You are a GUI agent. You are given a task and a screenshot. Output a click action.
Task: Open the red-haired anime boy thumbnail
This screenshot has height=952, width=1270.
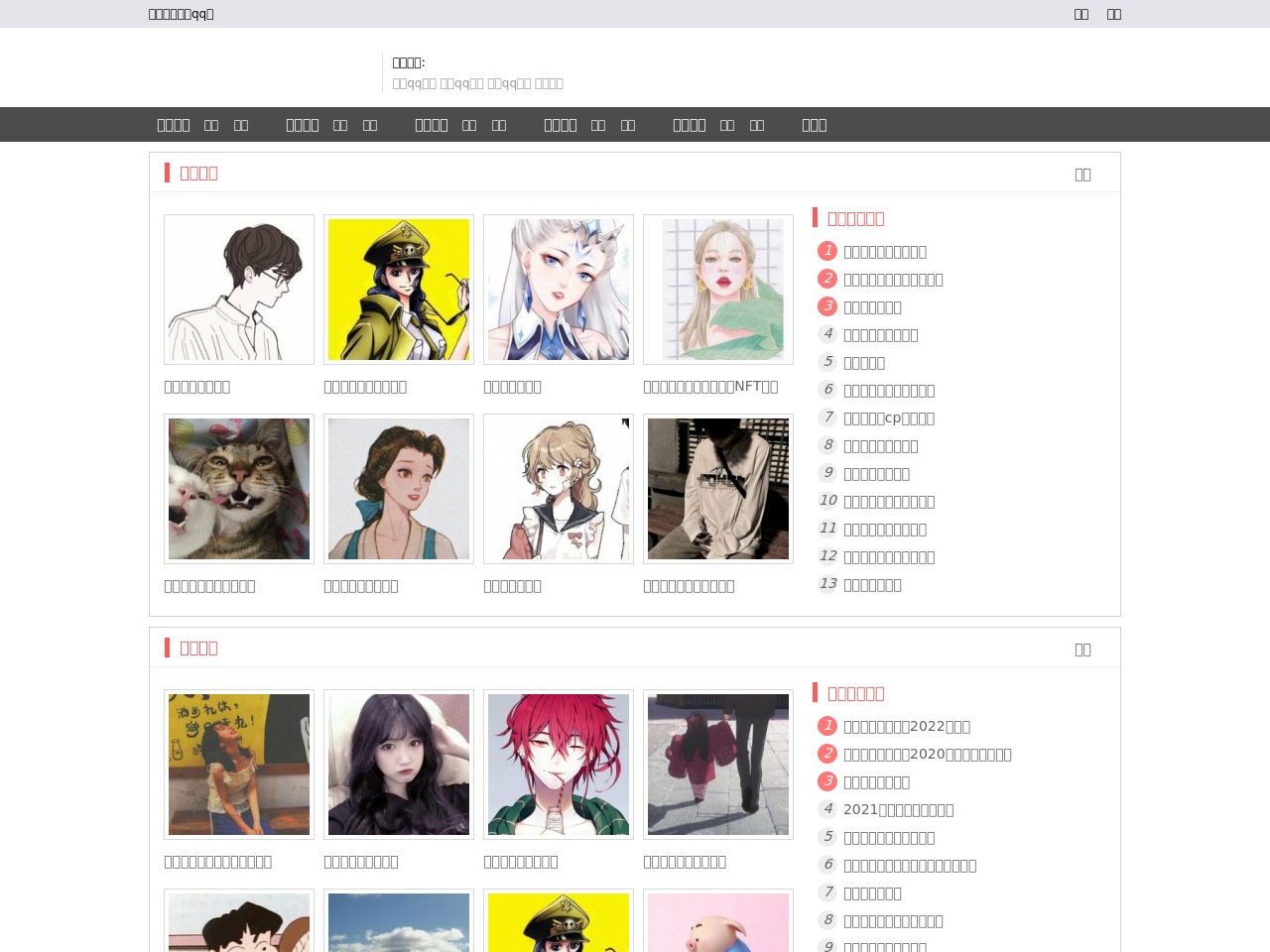tap(559, 765)
